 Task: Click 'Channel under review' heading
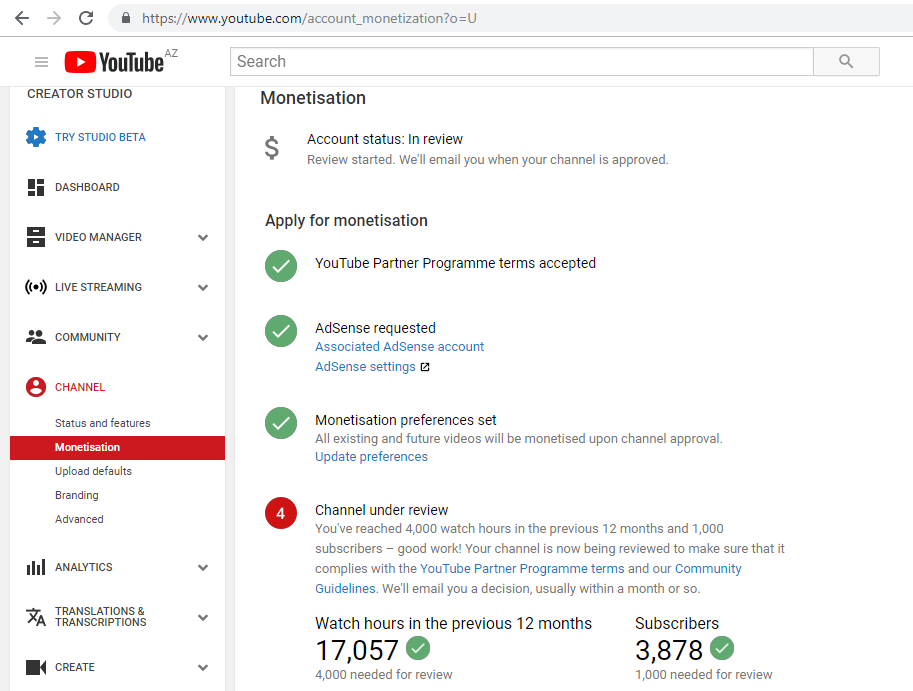pos(381,511)
